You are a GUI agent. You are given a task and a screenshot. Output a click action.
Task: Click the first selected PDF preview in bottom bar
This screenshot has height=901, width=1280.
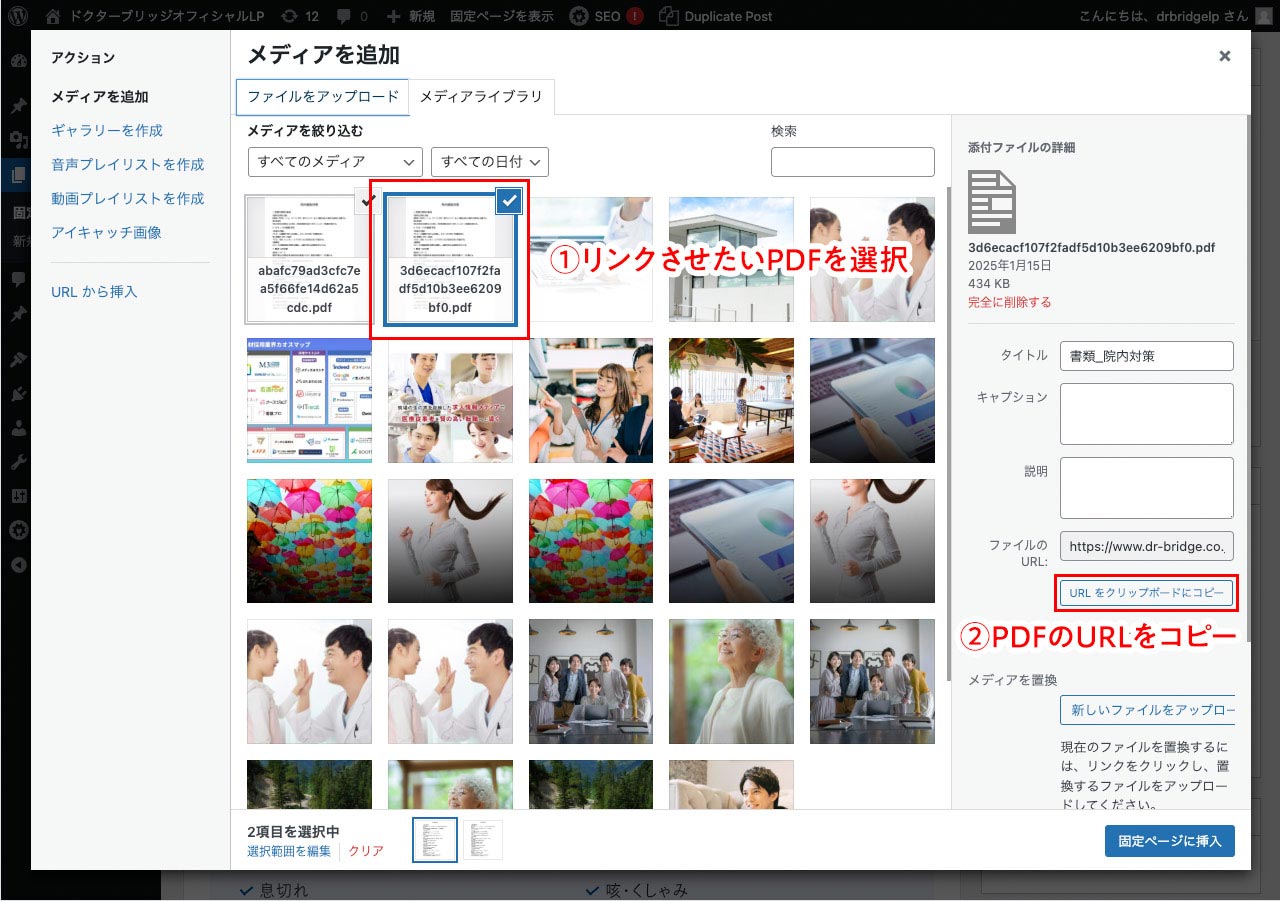(435, 840)
